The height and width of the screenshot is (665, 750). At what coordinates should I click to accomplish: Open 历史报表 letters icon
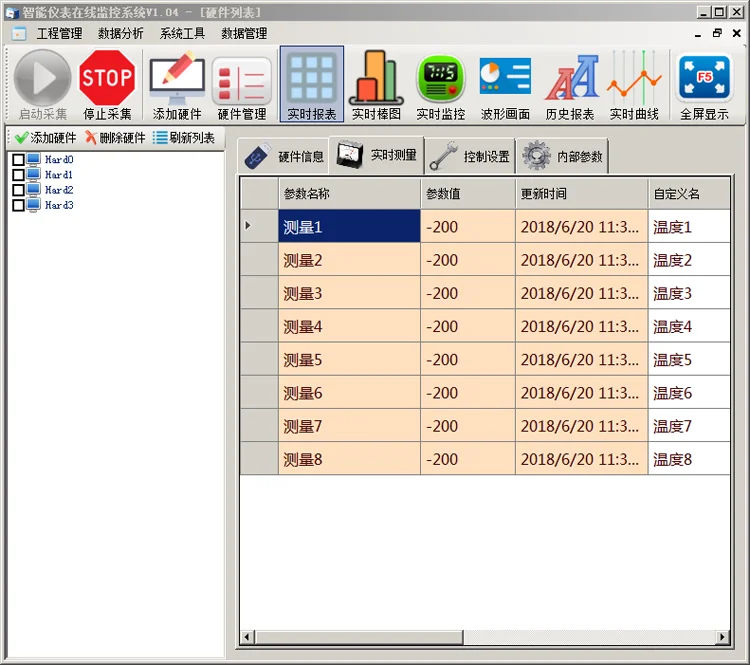coord(571,78)
